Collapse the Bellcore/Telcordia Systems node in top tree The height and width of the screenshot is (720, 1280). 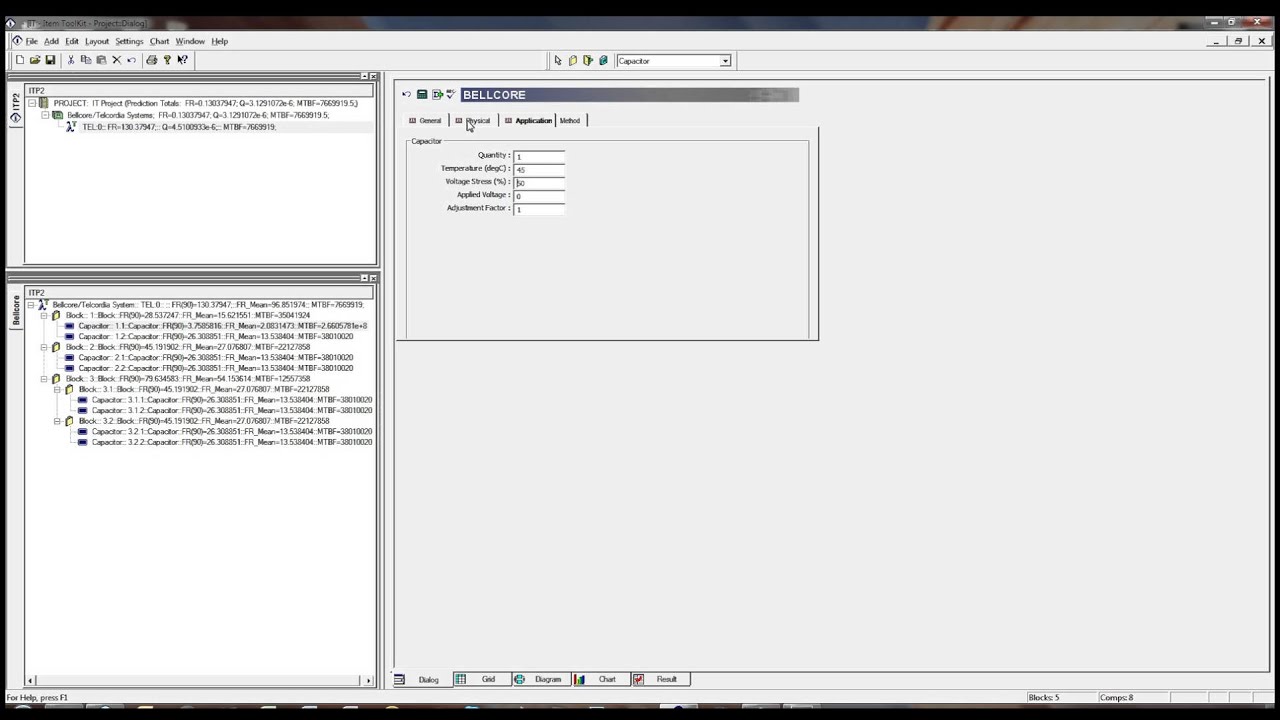45,115
